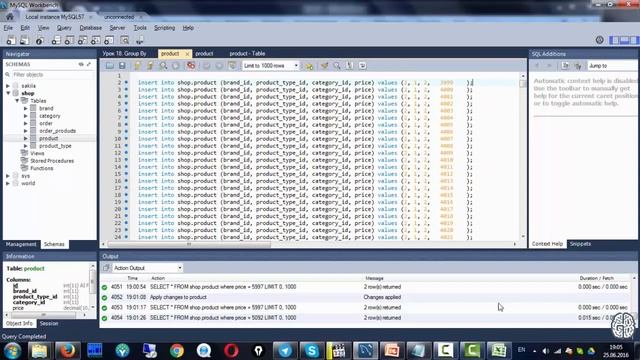Maximize the SCHEMAS section via its expand arrow
Viewport: 640px width, 360px height.
[x=89, y=64]
